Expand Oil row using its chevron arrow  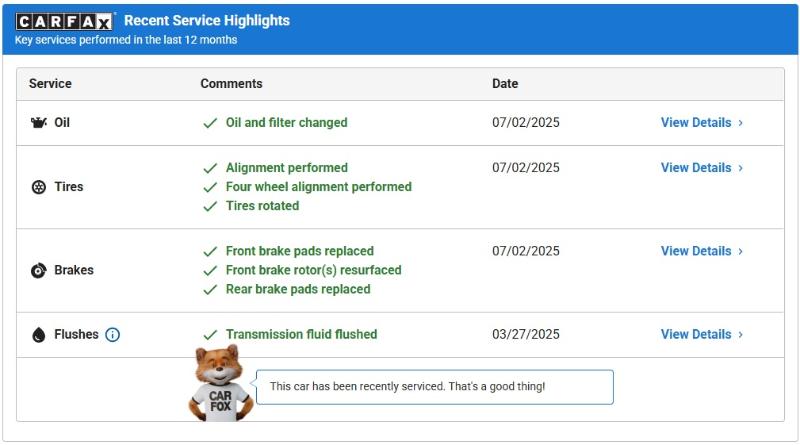point(741,123)
